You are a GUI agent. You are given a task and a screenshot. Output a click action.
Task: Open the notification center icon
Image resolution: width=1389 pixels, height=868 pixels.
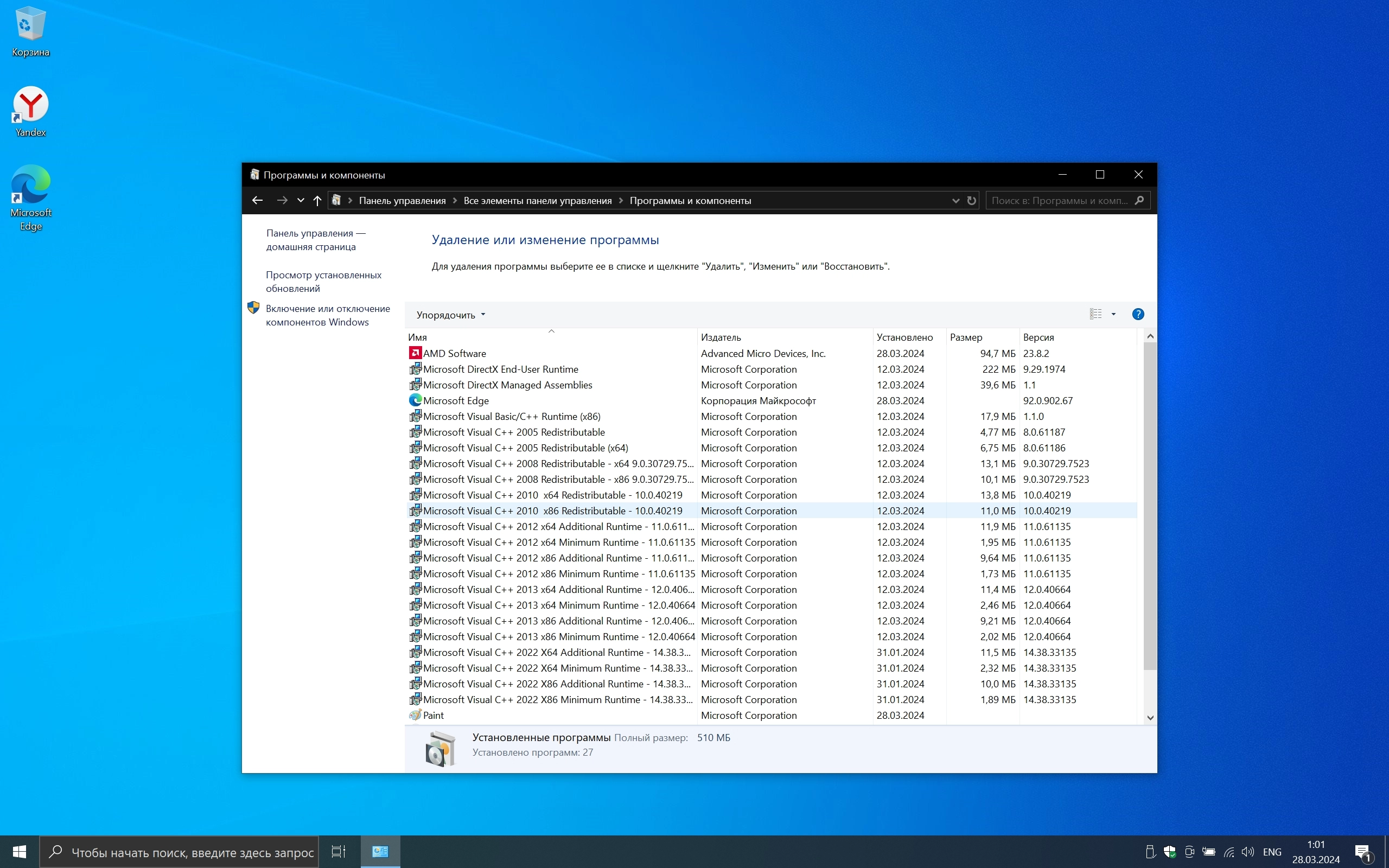pyautogui.click(x=1362, y=852)
